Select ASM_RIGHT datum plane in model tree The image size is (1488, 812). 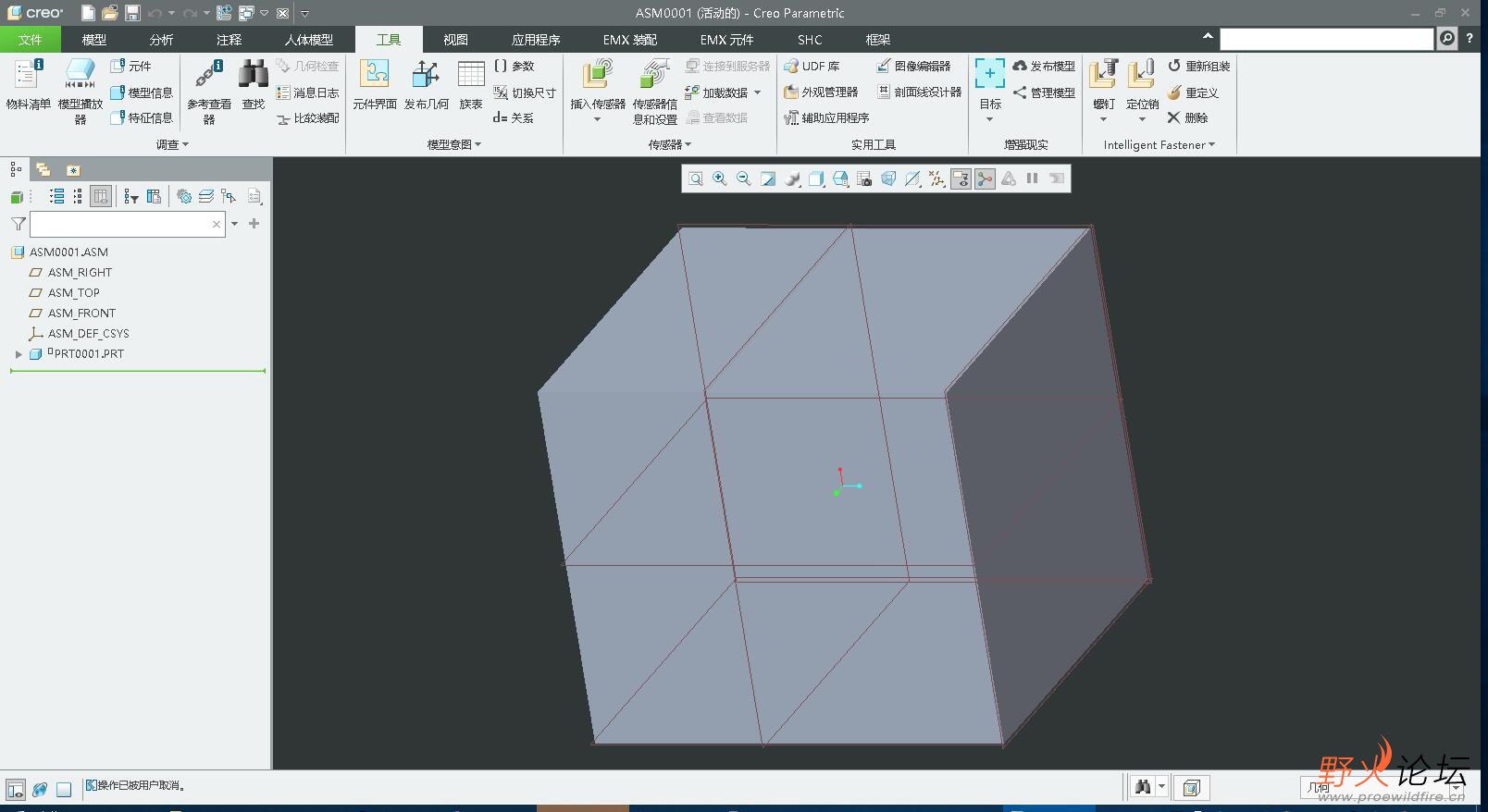(80, 272)
